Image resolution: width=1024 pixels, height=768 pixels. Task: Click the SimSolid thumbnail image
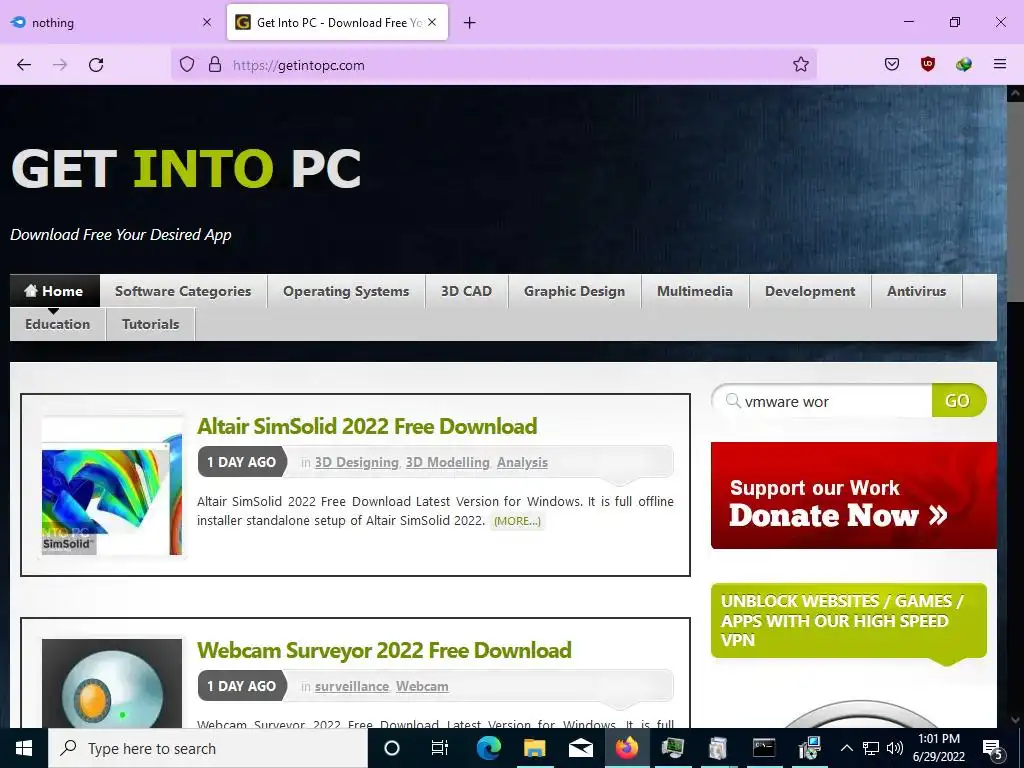(112, 487)
